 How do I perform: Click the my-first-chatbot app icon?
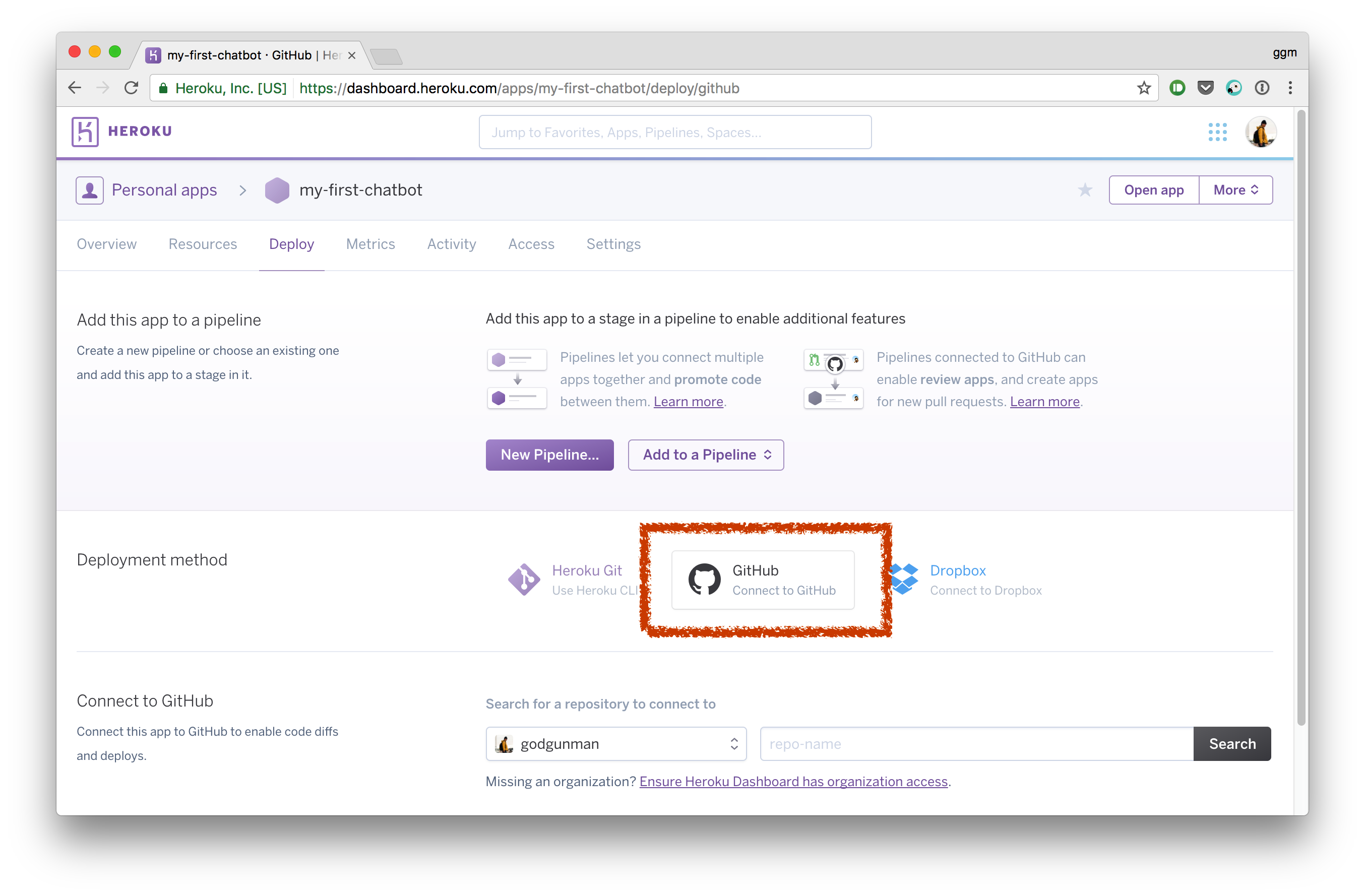point(278,190)
